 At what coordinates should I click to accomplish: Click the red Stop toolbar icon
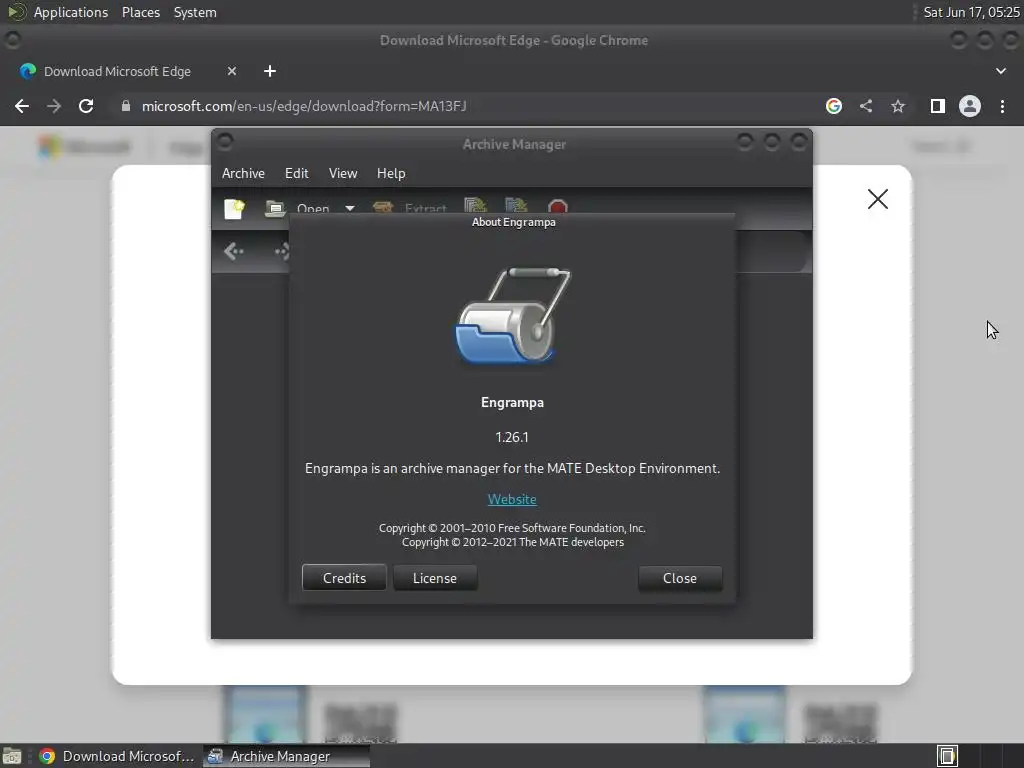click(558, 207)
